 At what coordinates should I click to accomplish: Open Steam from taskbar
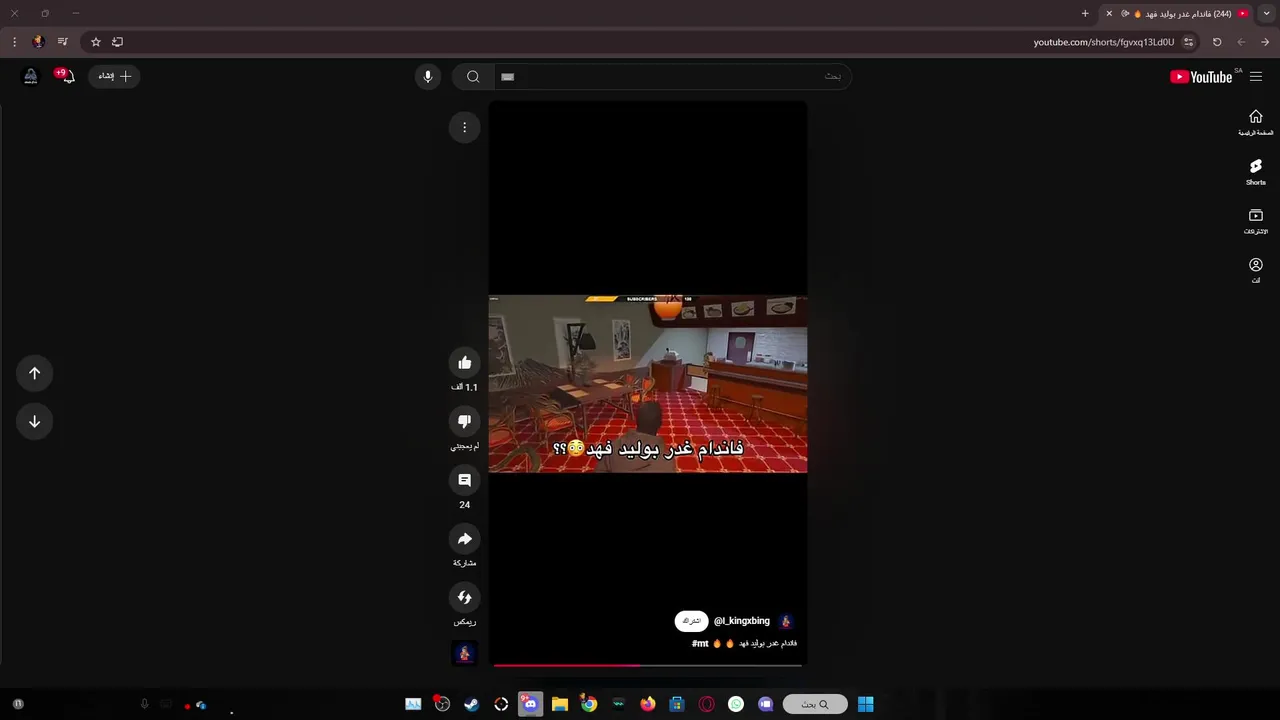pyautogui.click(x=472, y=704)
